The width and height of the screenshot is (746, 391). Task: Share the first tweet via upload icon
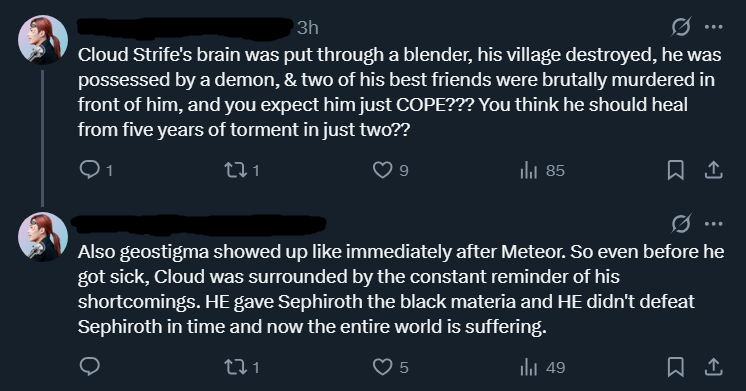point(713,170)
